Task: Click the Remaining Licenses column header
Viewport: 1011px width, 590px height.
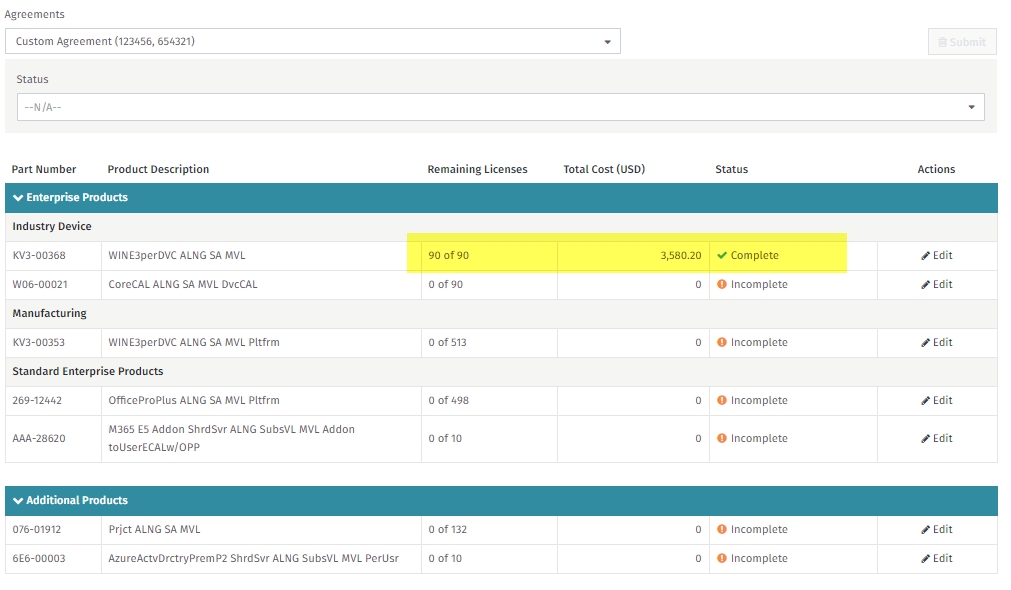Action: [x=477, y=170]
